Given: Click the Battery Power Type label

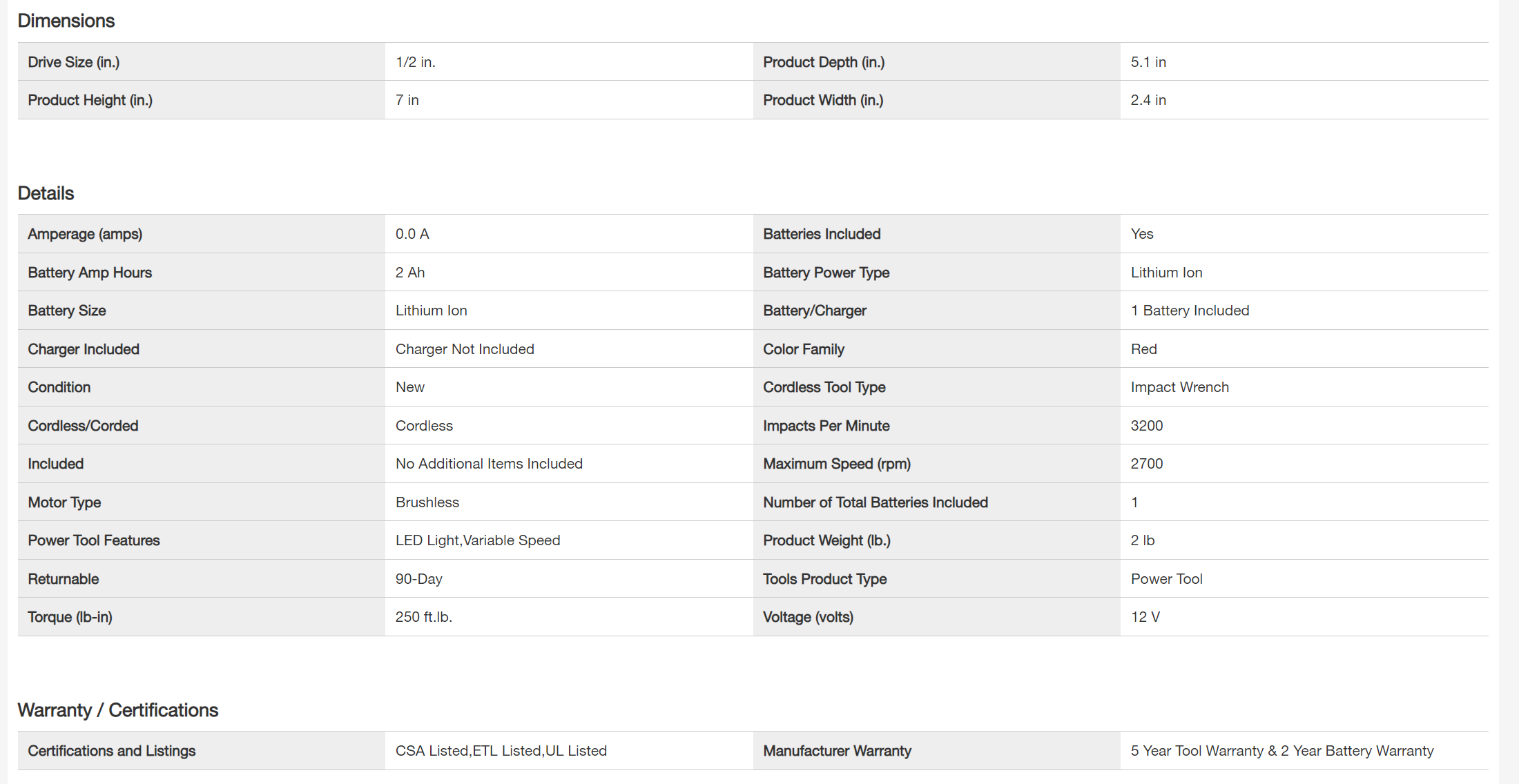Looking at the screenshot, I should point(826,273).
